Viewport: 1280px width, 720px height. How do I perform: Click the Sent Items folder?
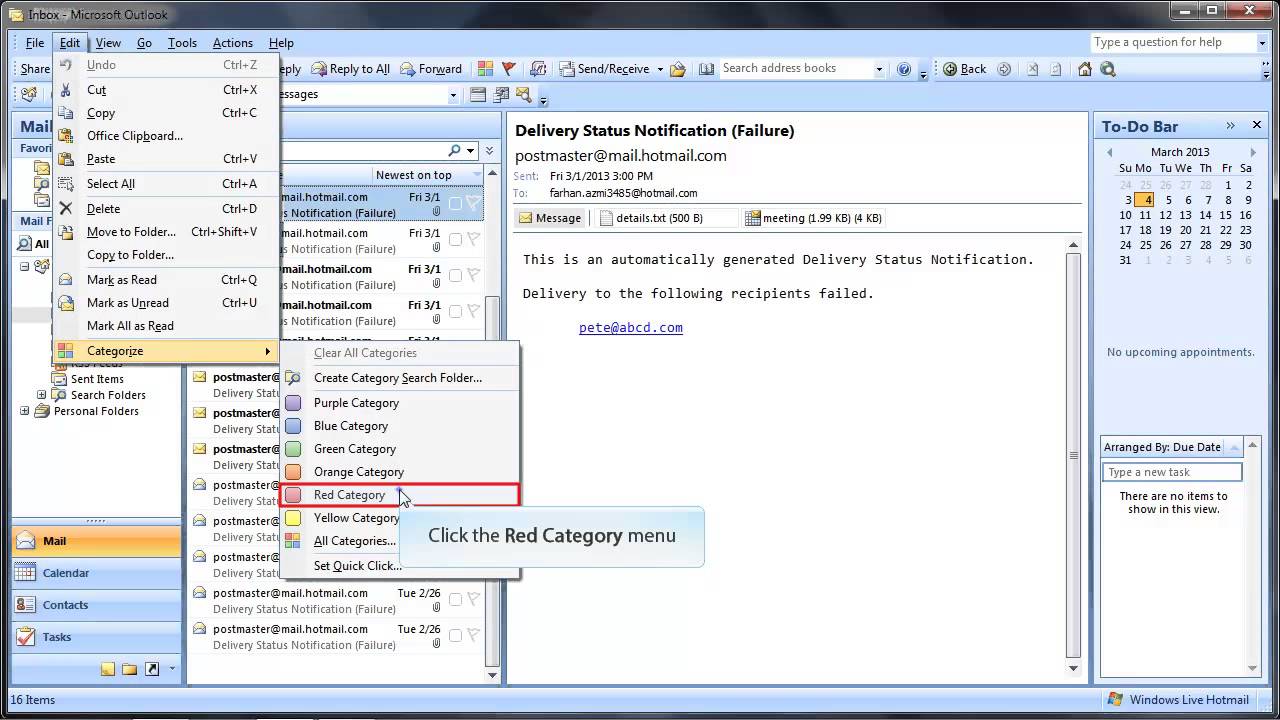tap(97, 379)
